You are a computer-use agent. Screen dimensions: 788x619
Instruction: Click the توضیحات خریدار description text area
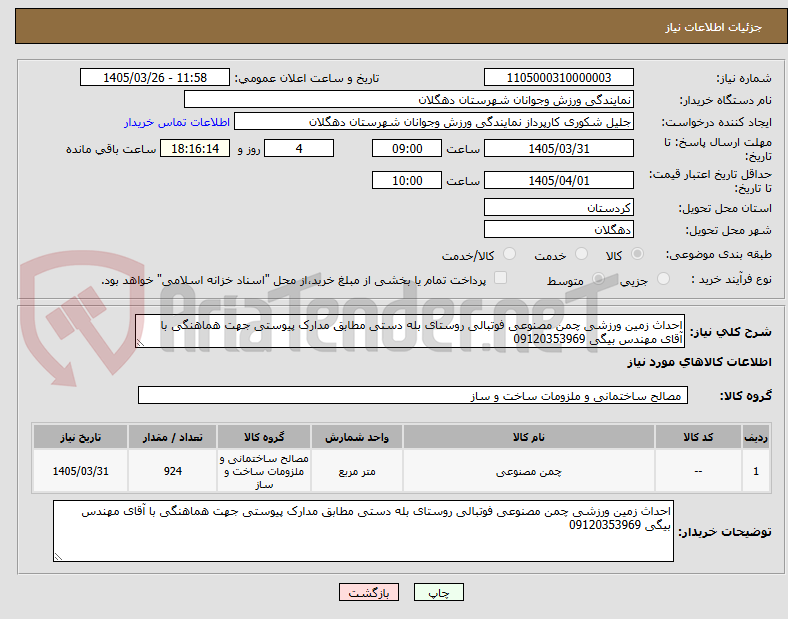[363, 531]
